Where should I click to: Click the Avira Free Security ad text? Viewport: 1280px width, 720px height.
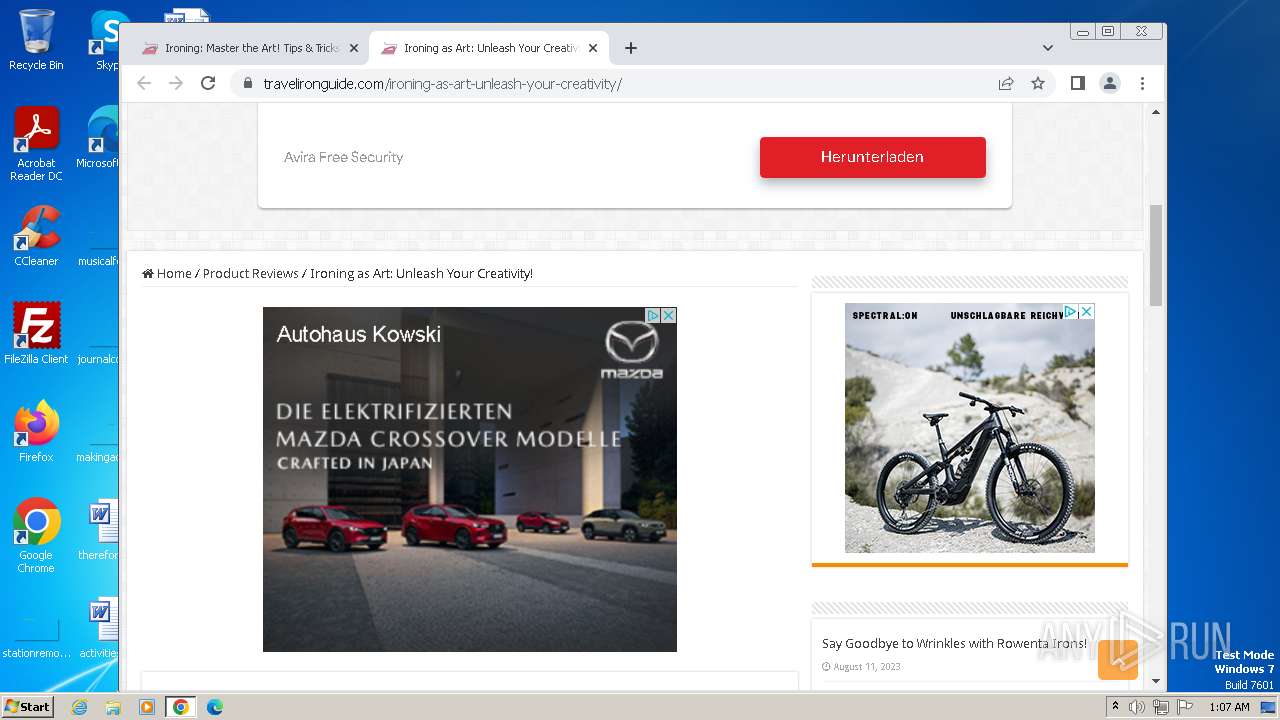(x=343, y=157)
